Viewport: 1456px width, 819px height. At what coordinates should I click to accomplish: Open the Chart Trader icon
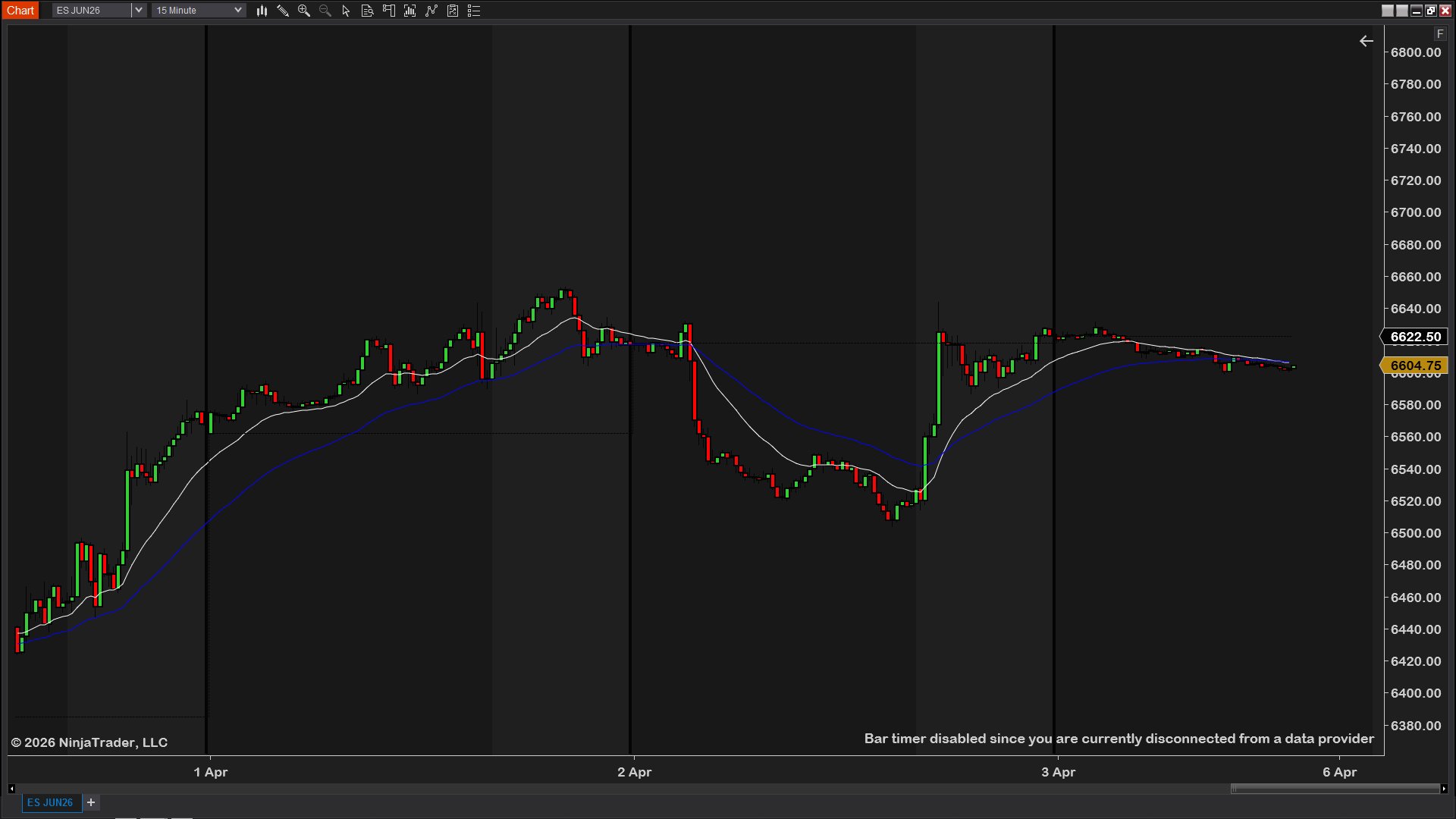pyautogui.click(x=389, y=11)
